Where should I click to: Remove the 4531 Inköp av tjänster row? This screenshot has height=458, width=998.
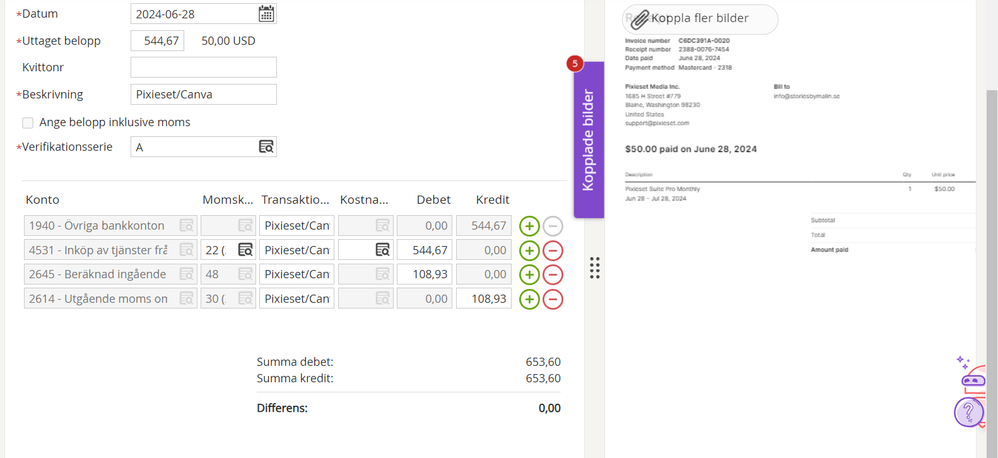[x=553, y=250]
